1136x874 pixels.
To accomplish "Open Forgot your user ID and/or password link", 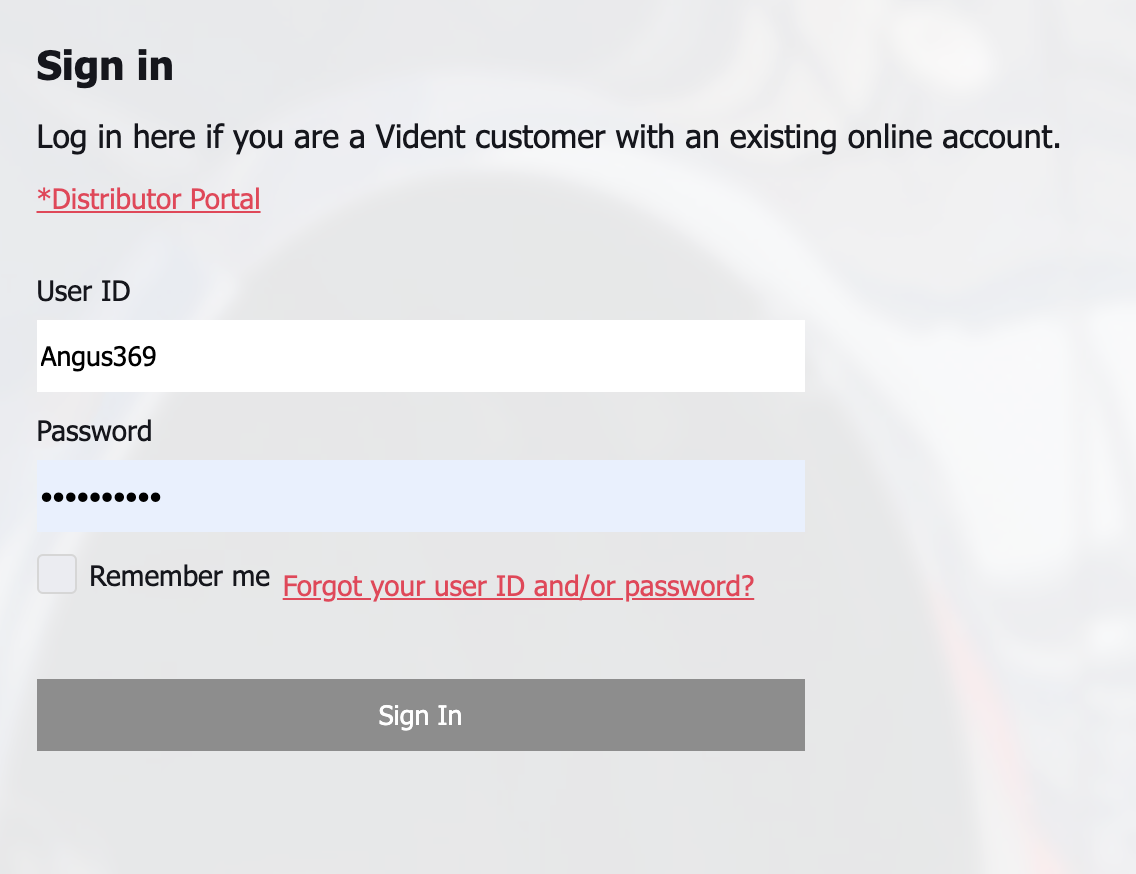I will (518, 586).
